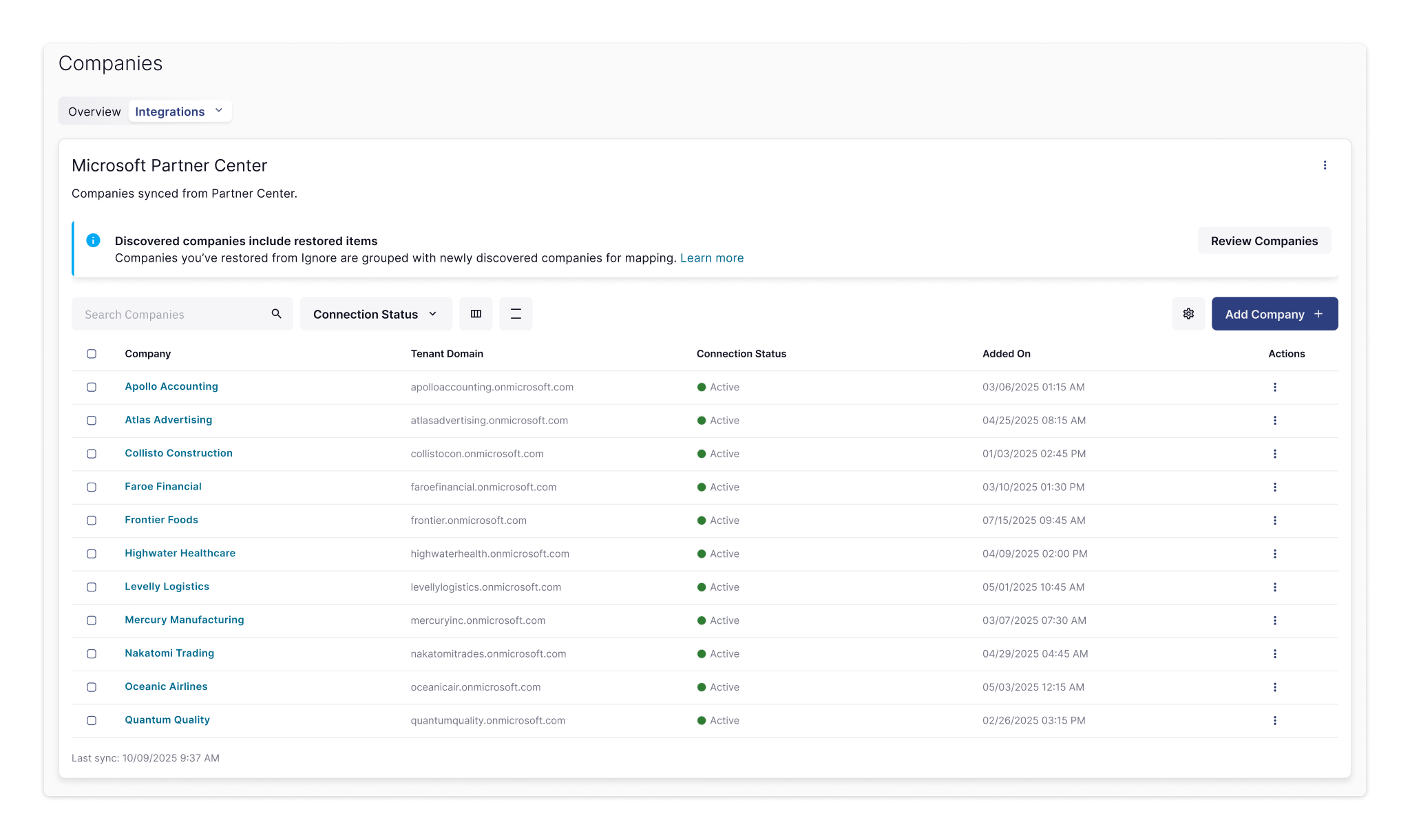Viewport: 1410px width, 840px height.
Task: Open the column visibility icon
Action: click(x=476, y=313)
